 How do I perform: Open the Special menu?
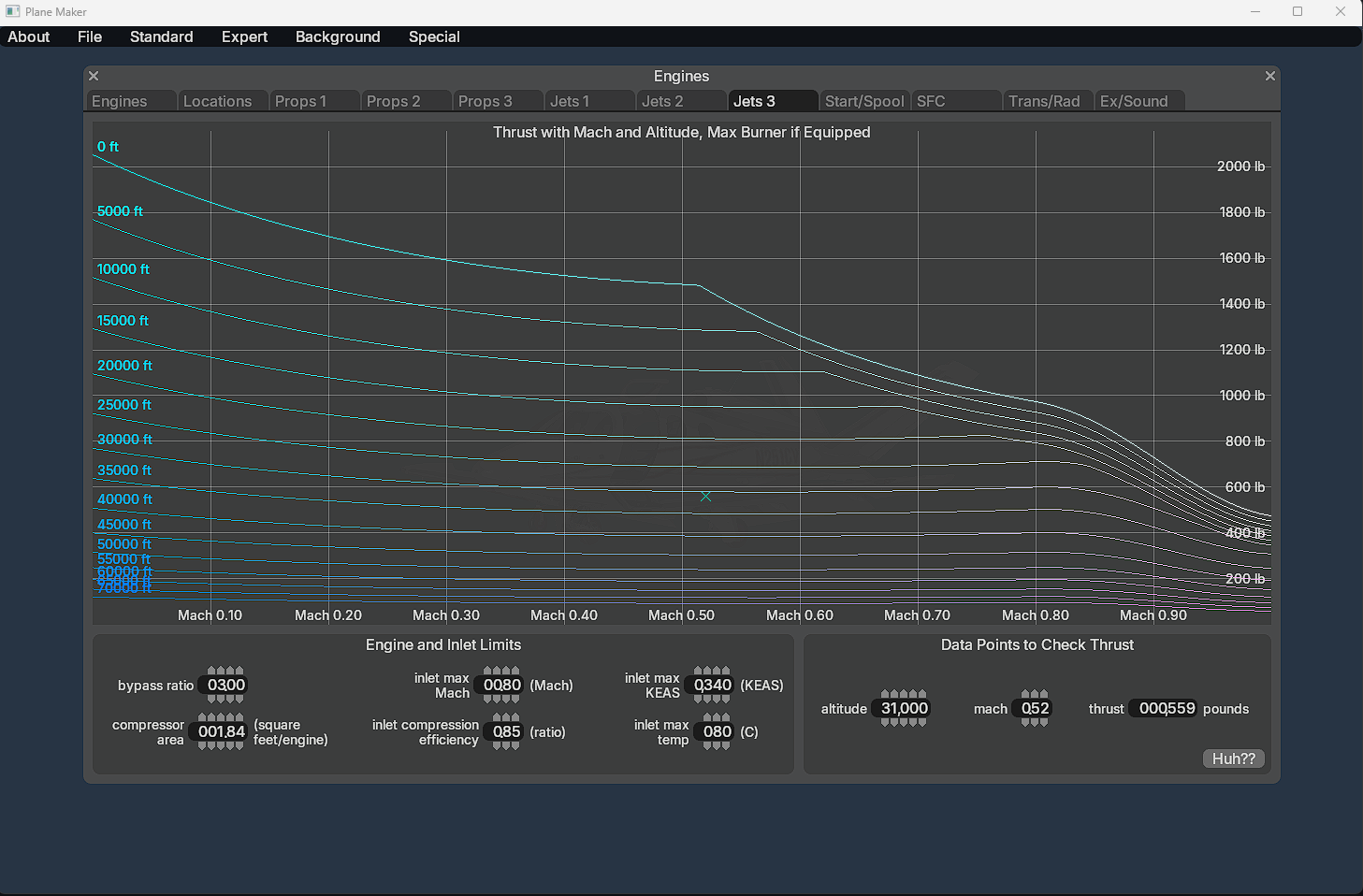[434, 36]
